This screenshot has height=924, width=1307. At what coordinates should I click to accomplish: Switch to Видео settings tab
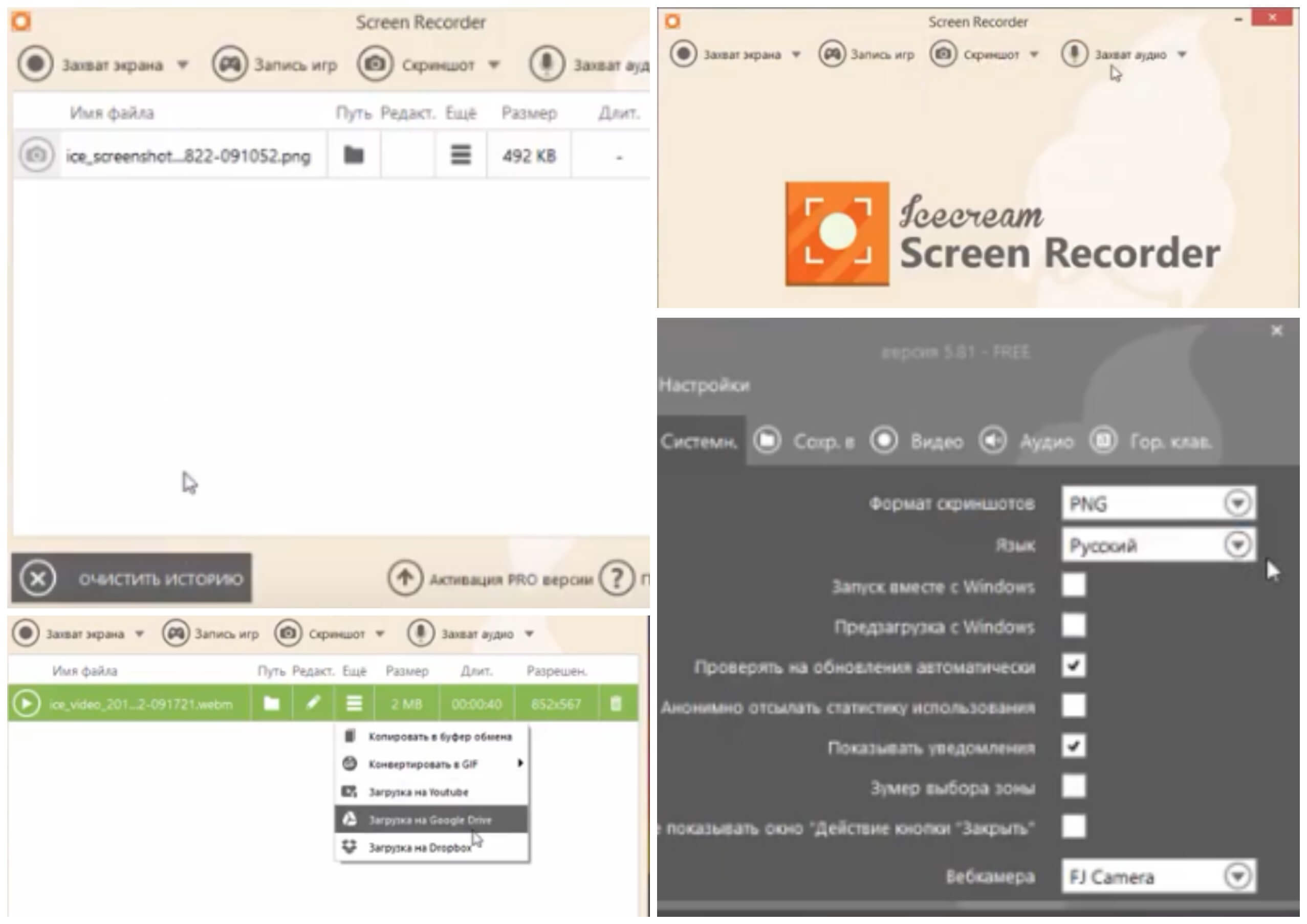(x=917, y=441)
